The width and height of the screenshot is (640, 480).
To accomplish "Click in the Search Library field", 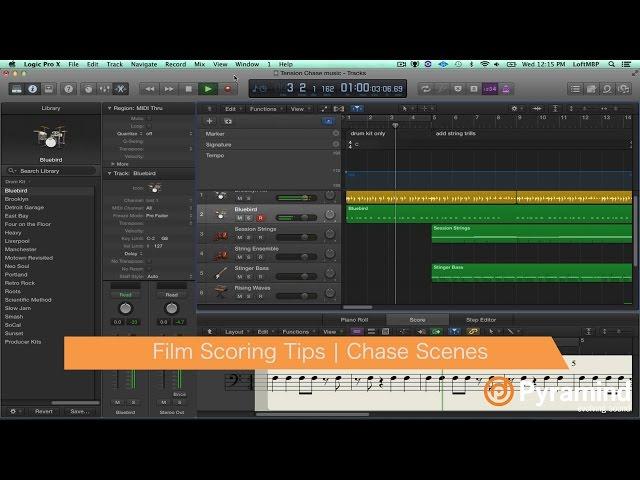I will tap(50, 171).
